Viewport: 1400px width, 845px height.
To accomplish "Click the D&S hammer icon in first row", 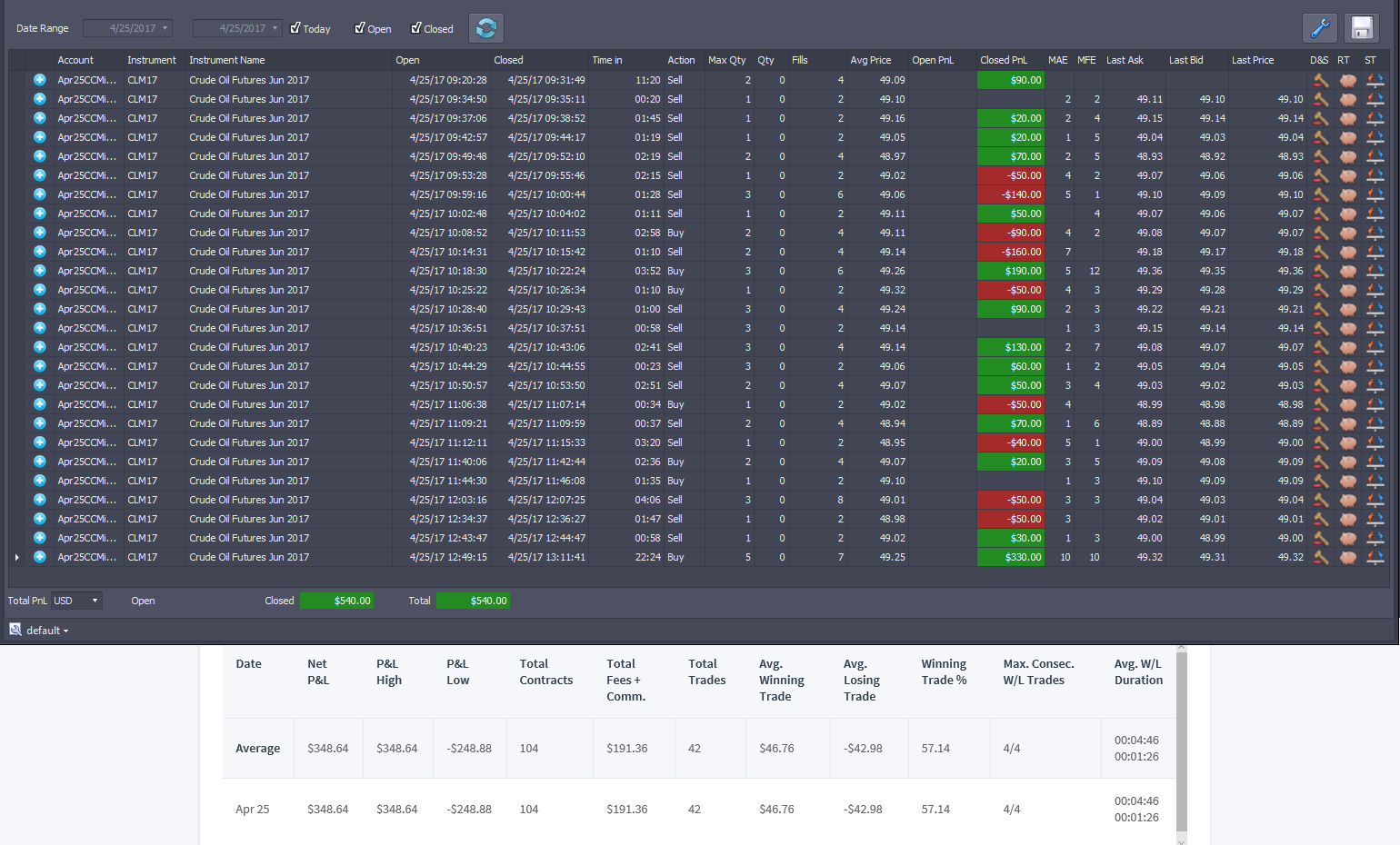I will [1320, 80].
